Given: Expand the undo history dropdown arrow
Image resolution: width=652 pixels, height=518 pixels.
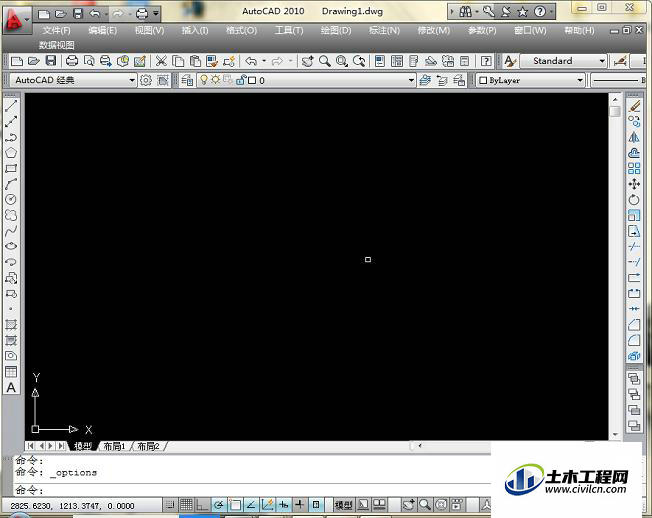Looking at the screenshot, I should (x=264, y=61).
